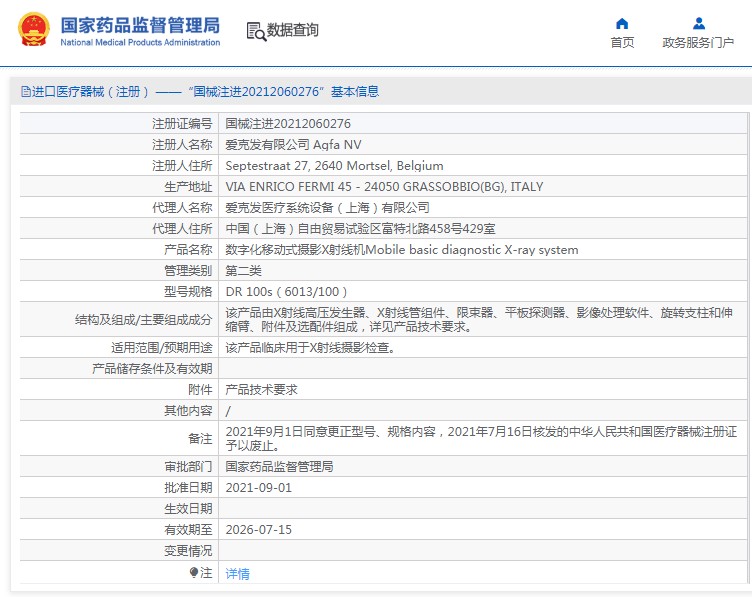Click the 数据查询 heading text
752x597 pixels.
click(x=293, y=30)
